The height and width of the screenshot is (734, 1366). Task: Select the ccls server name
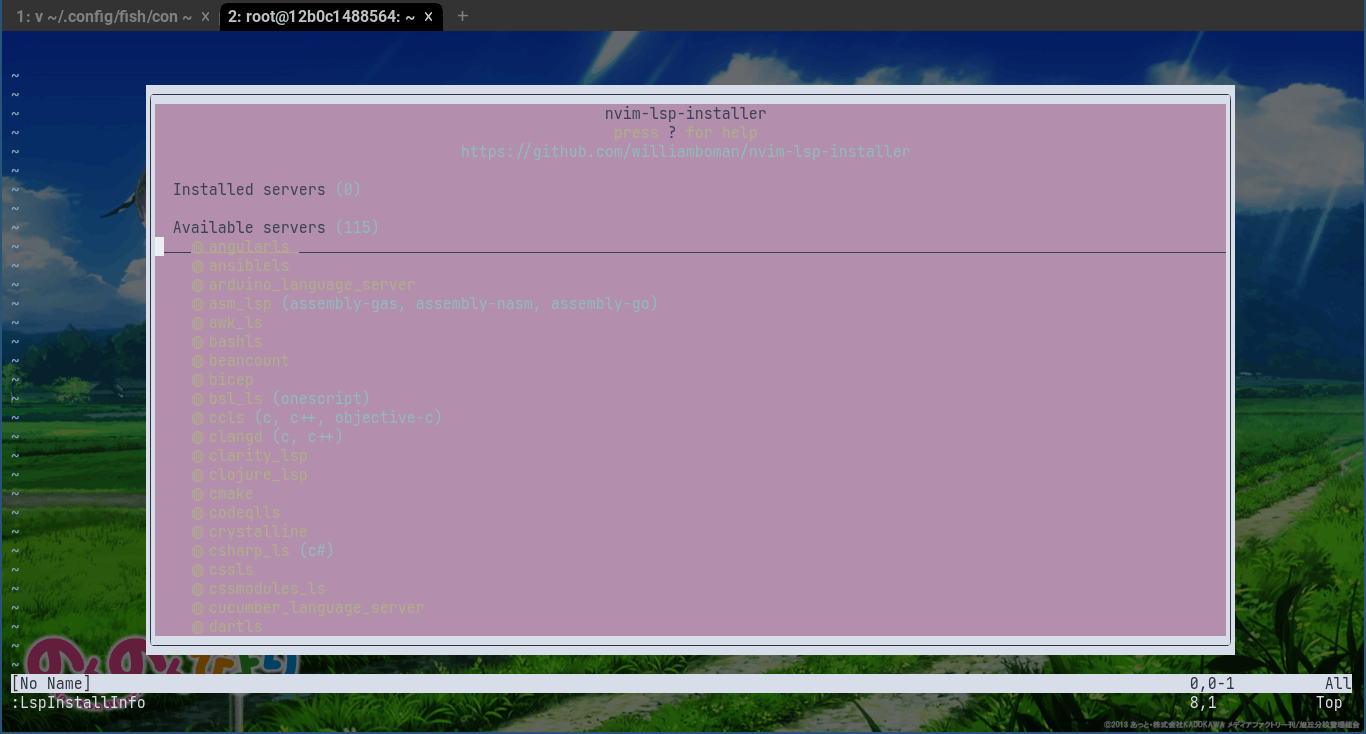227,418
